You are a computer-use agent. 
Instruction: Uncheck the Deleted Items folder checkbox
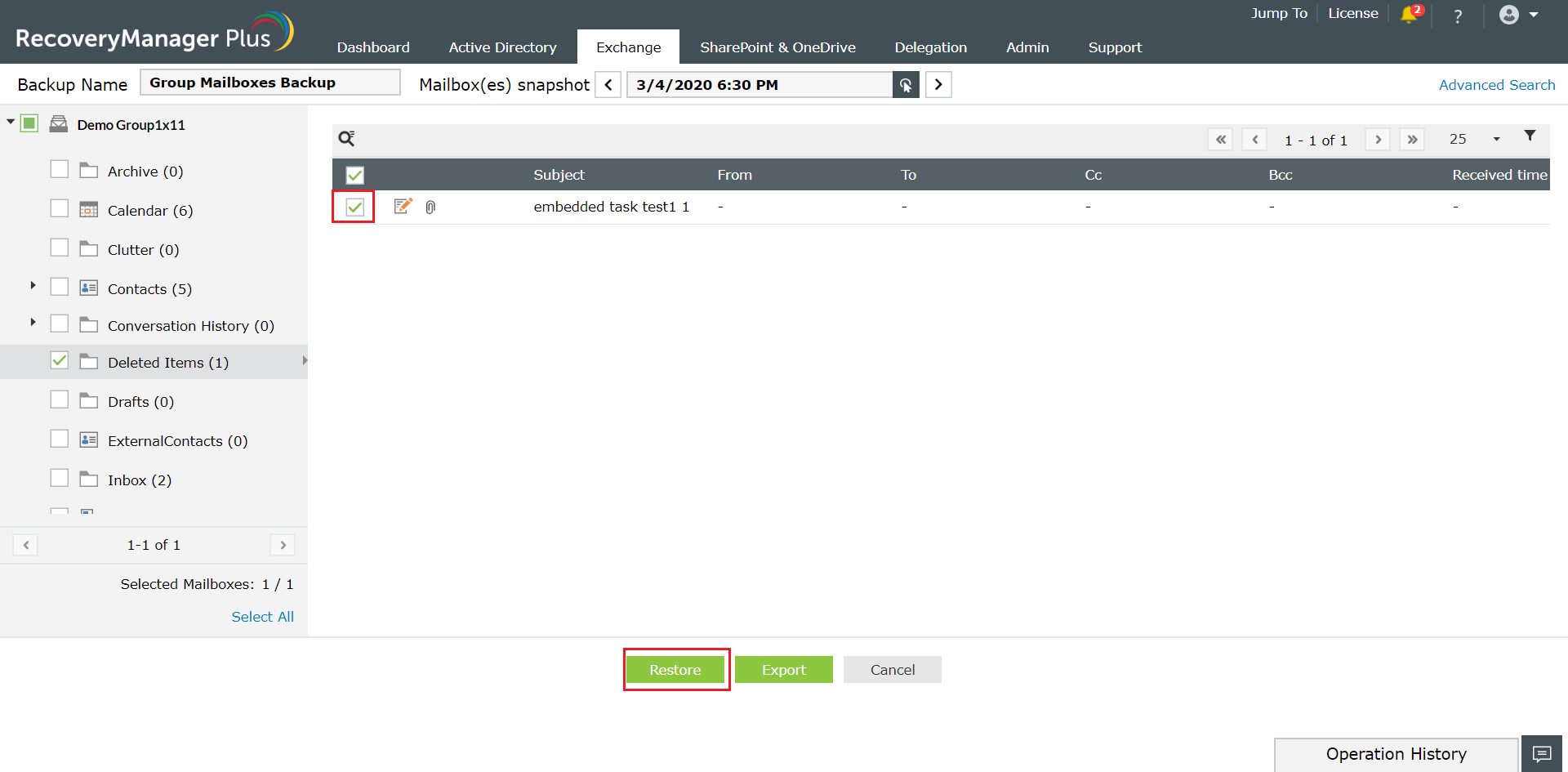60,359
